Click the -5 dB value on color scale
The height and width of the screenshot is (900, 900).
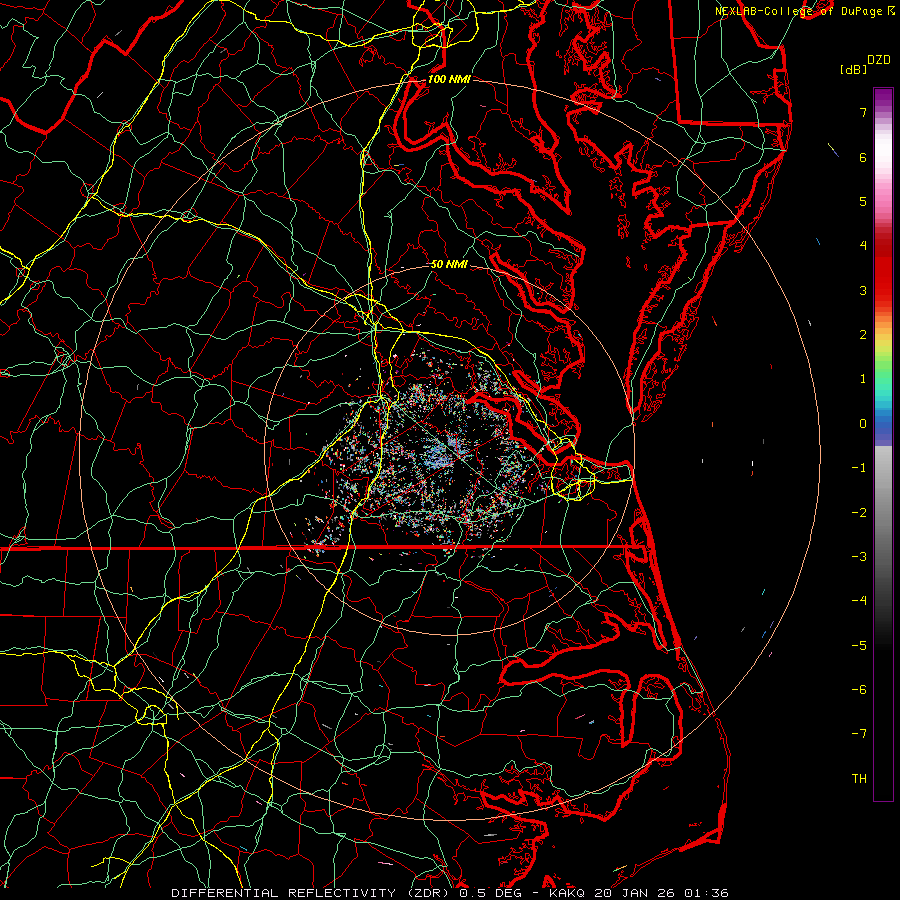tap(859, 646)
